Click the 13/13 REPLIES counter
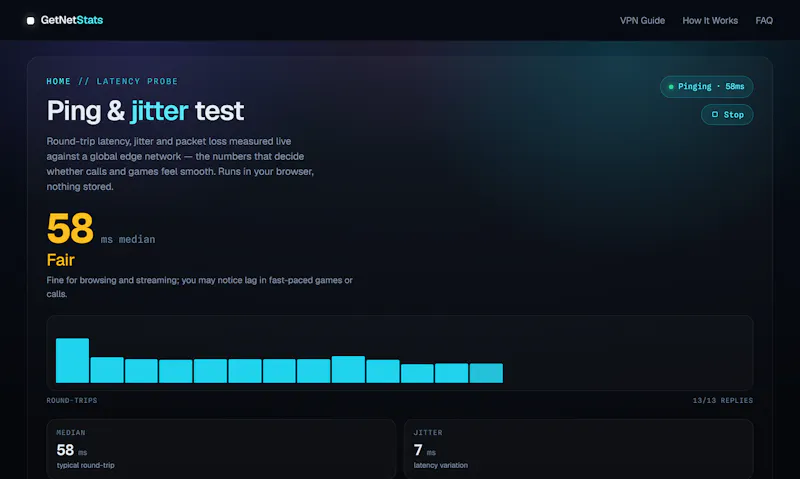The height and width of the screenshot is (479, 800). pyautogui.click(x=722, y=400)
